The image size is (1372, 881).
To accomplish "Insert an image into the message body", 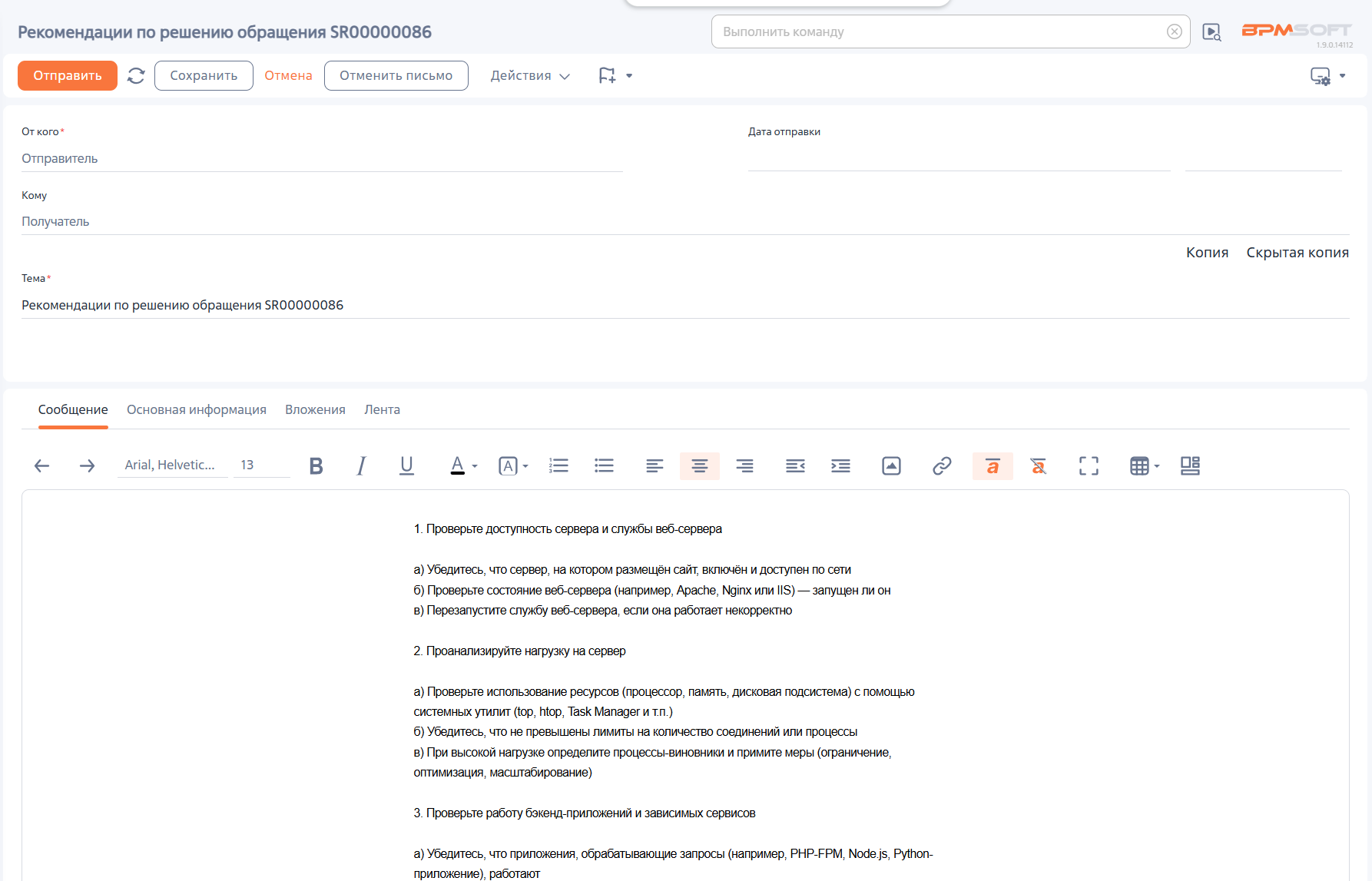I will coord(890,465).
